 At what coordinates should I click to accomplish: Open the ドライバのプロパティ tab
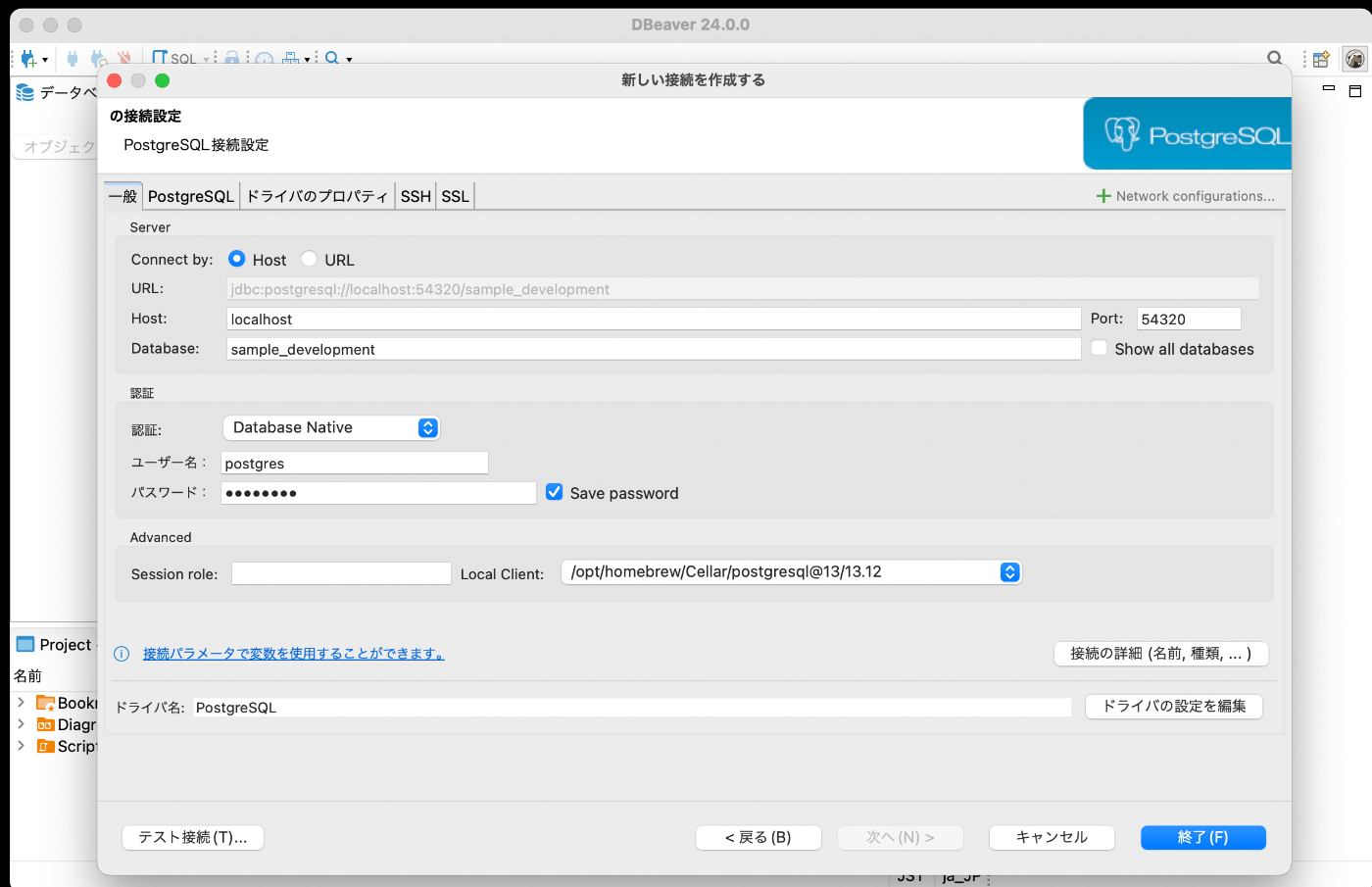[x=318, y=196]
